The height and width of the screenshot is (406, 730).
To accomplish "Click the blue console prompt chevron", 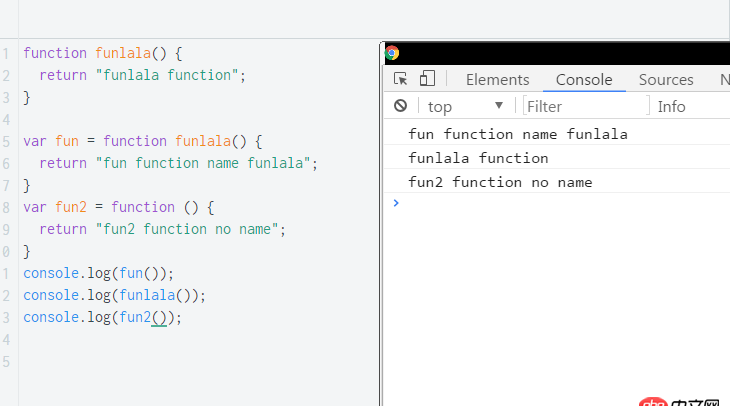I will (396, 203).
